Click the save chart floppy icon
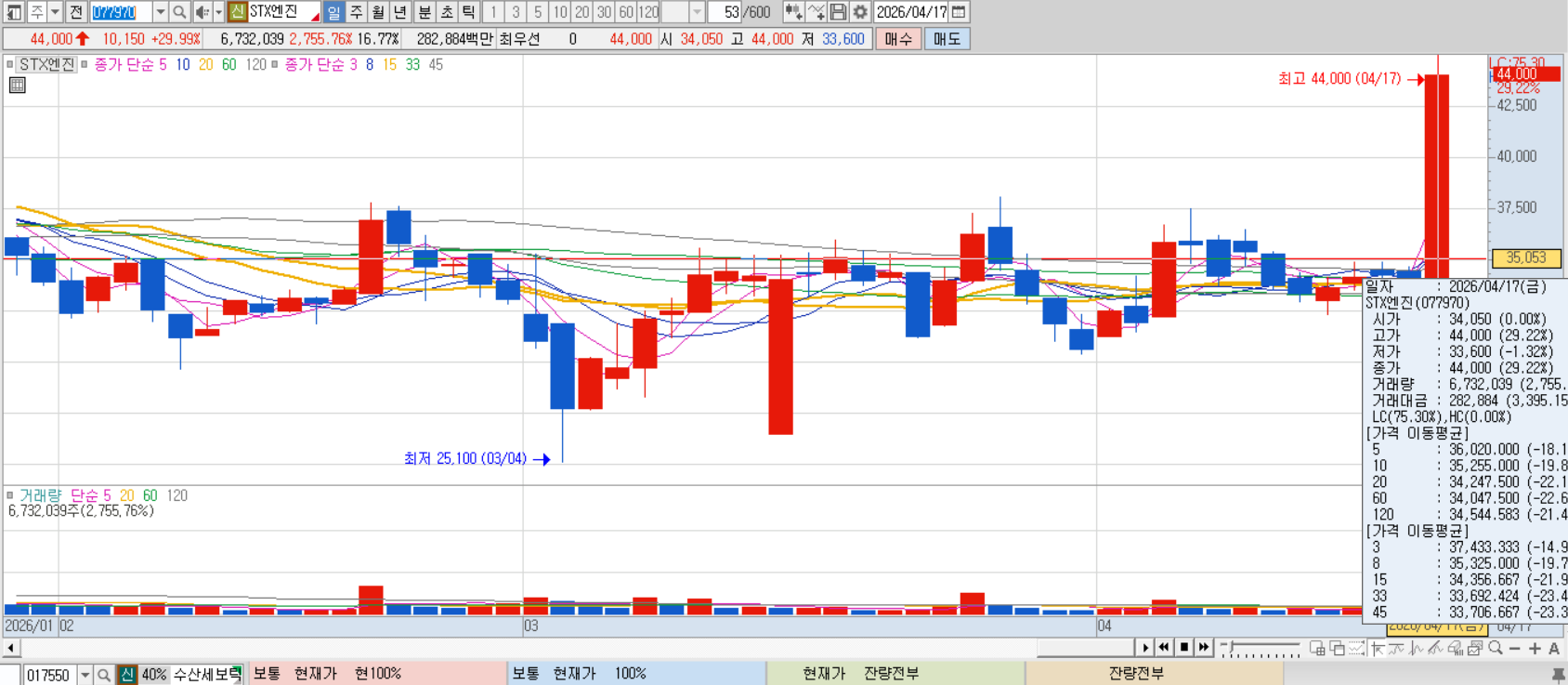This screenshot has height=685, width=1568. click(838, 12)
